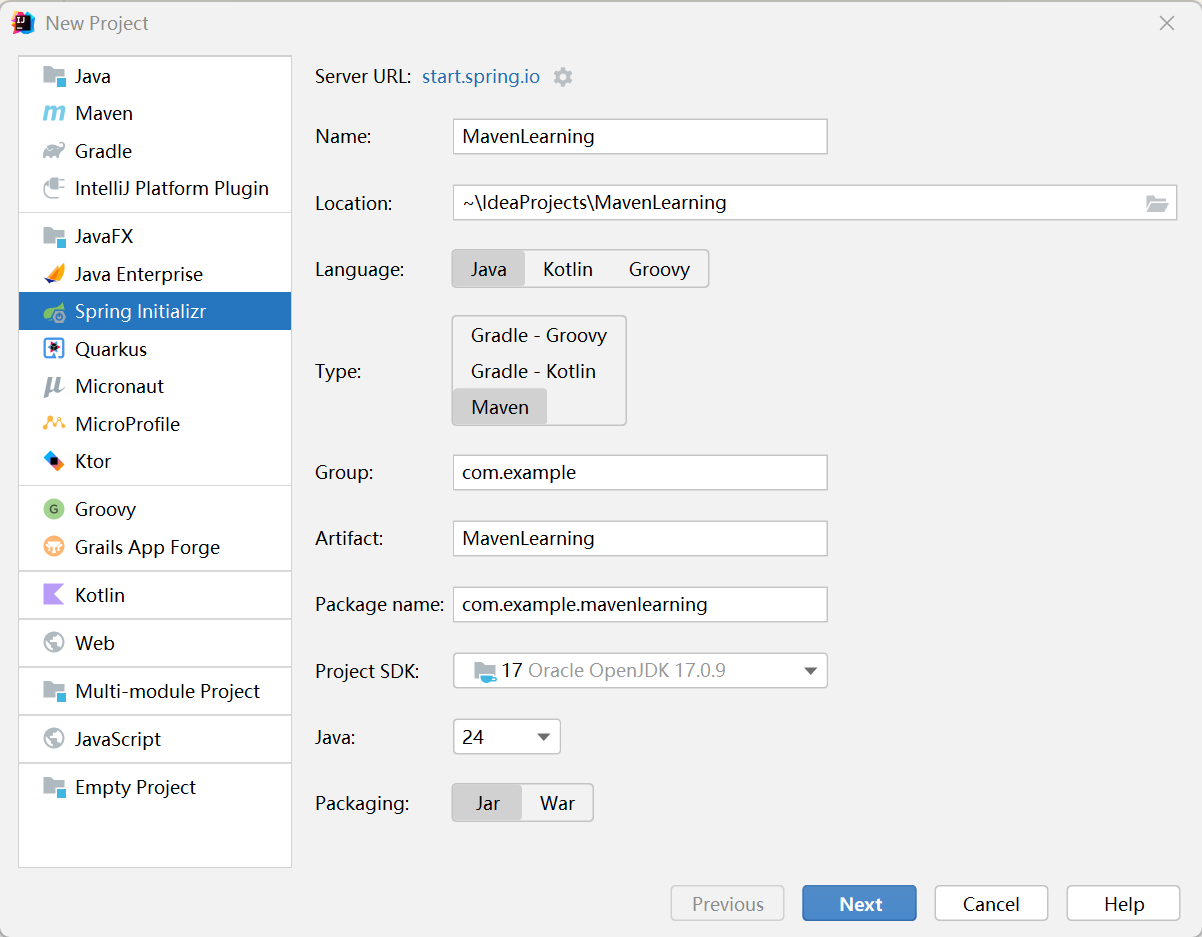1202x937 pixels.
Task: Click the 'Language:' label
Action: pos(360,269)
